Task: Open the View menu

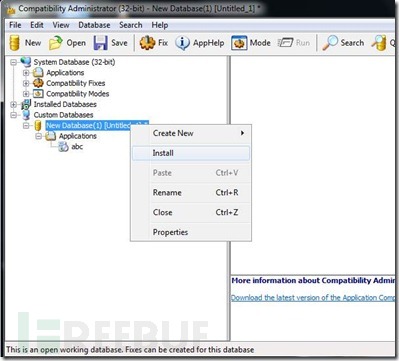Action: pos(61,25)
